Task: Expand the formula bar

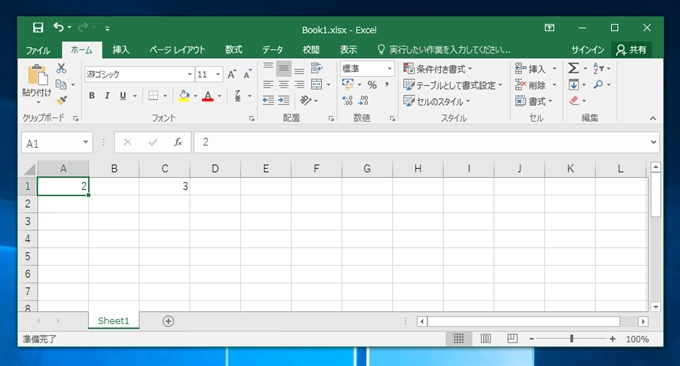Action: (654, 142)
